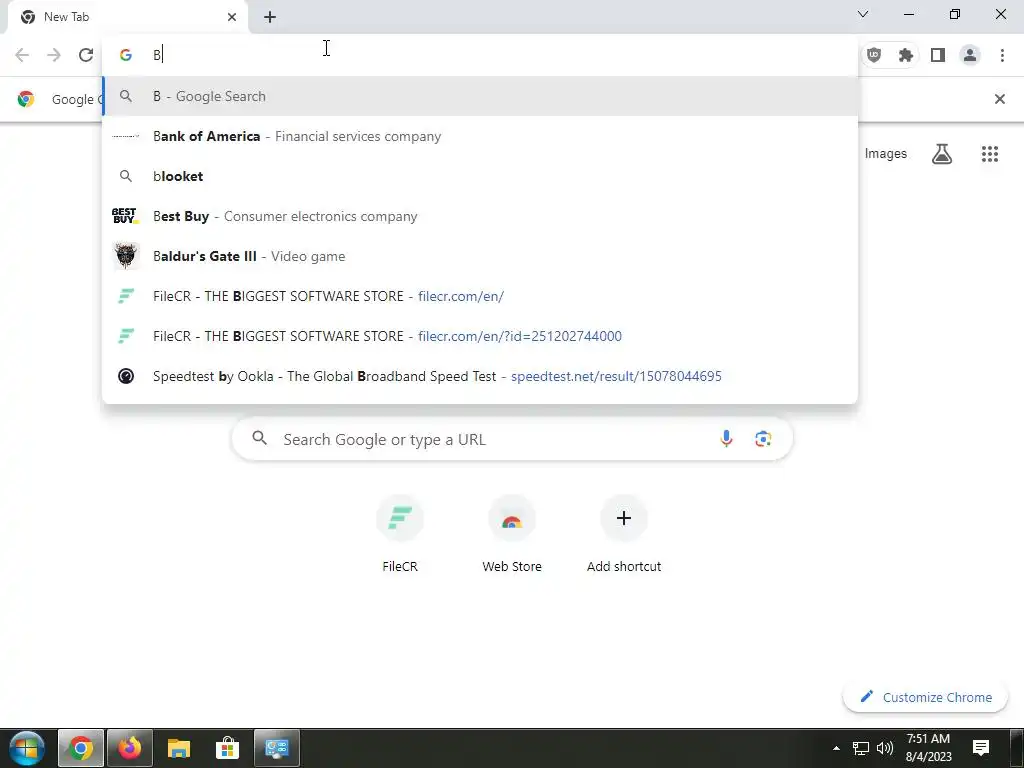Open the FileCR shortcut tile
This screenshot has width=1024, height=768.
[400, 534]
